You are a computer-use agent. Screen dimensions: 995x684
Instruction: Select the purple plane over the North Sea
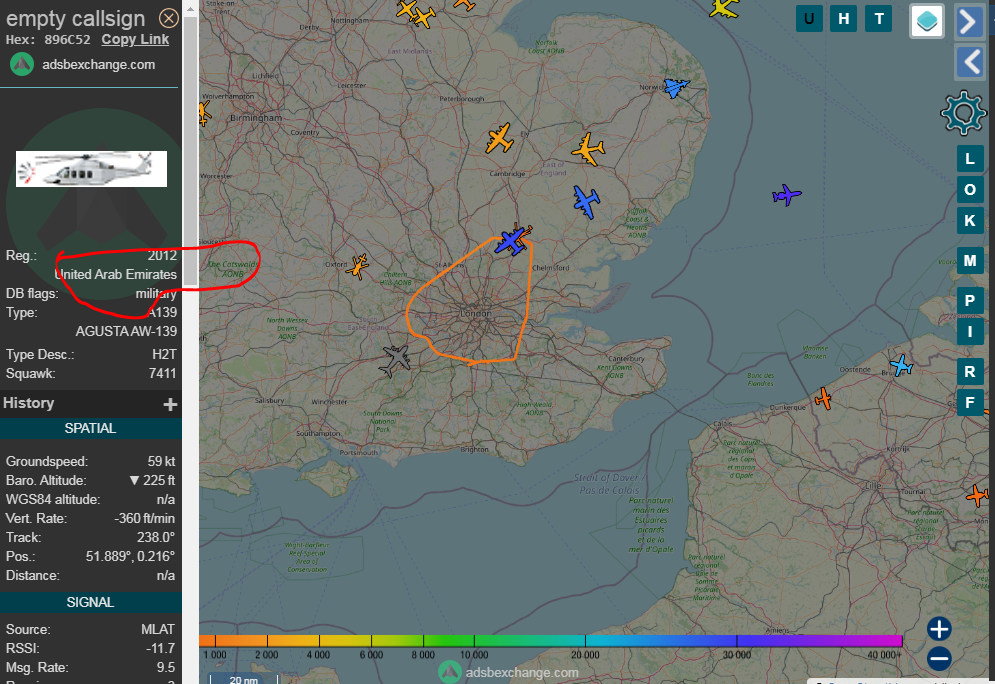point(787,194)
